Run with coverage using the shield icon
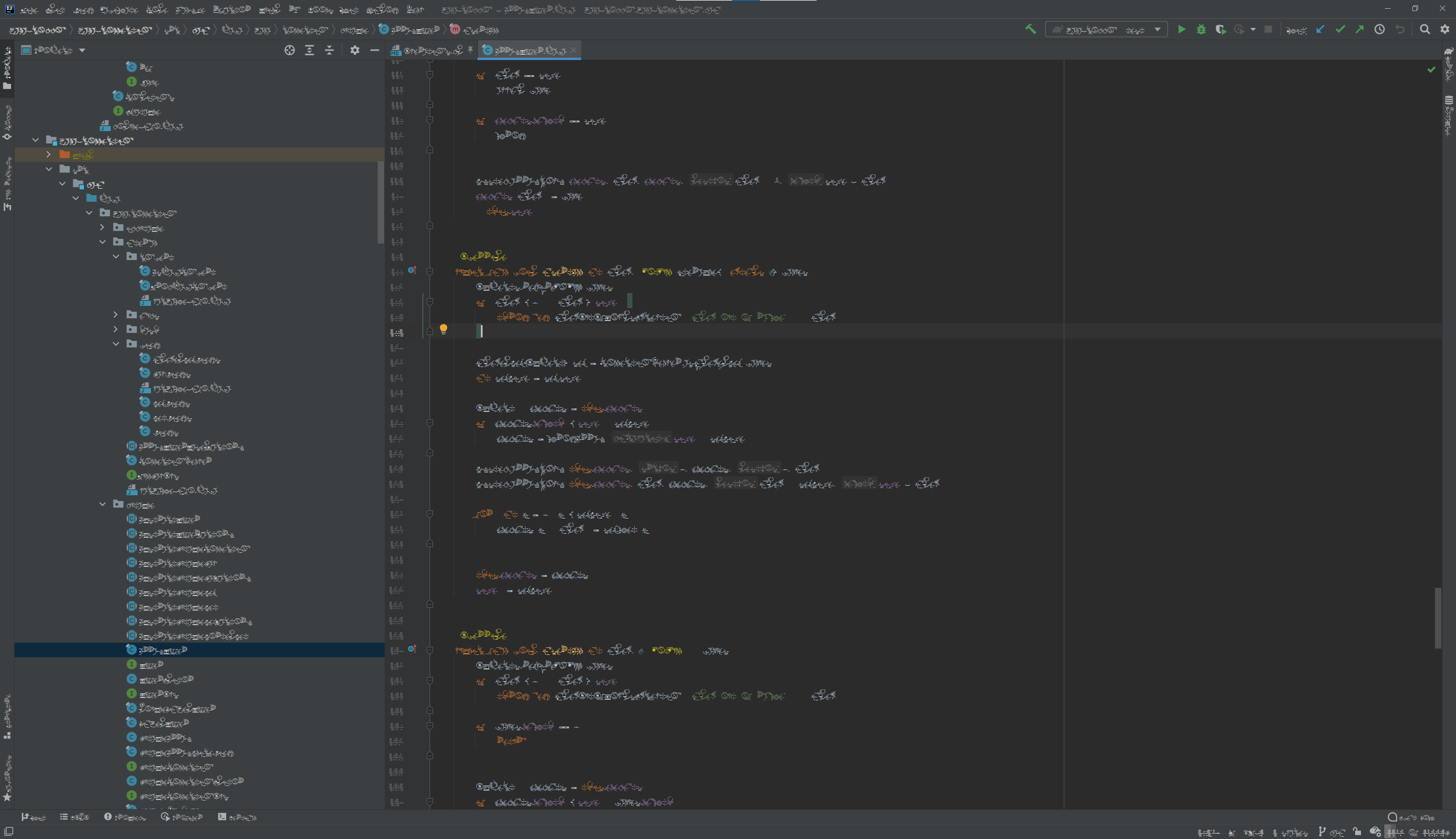Viewport: 1456px width, 839px height. pos(1221,29)
